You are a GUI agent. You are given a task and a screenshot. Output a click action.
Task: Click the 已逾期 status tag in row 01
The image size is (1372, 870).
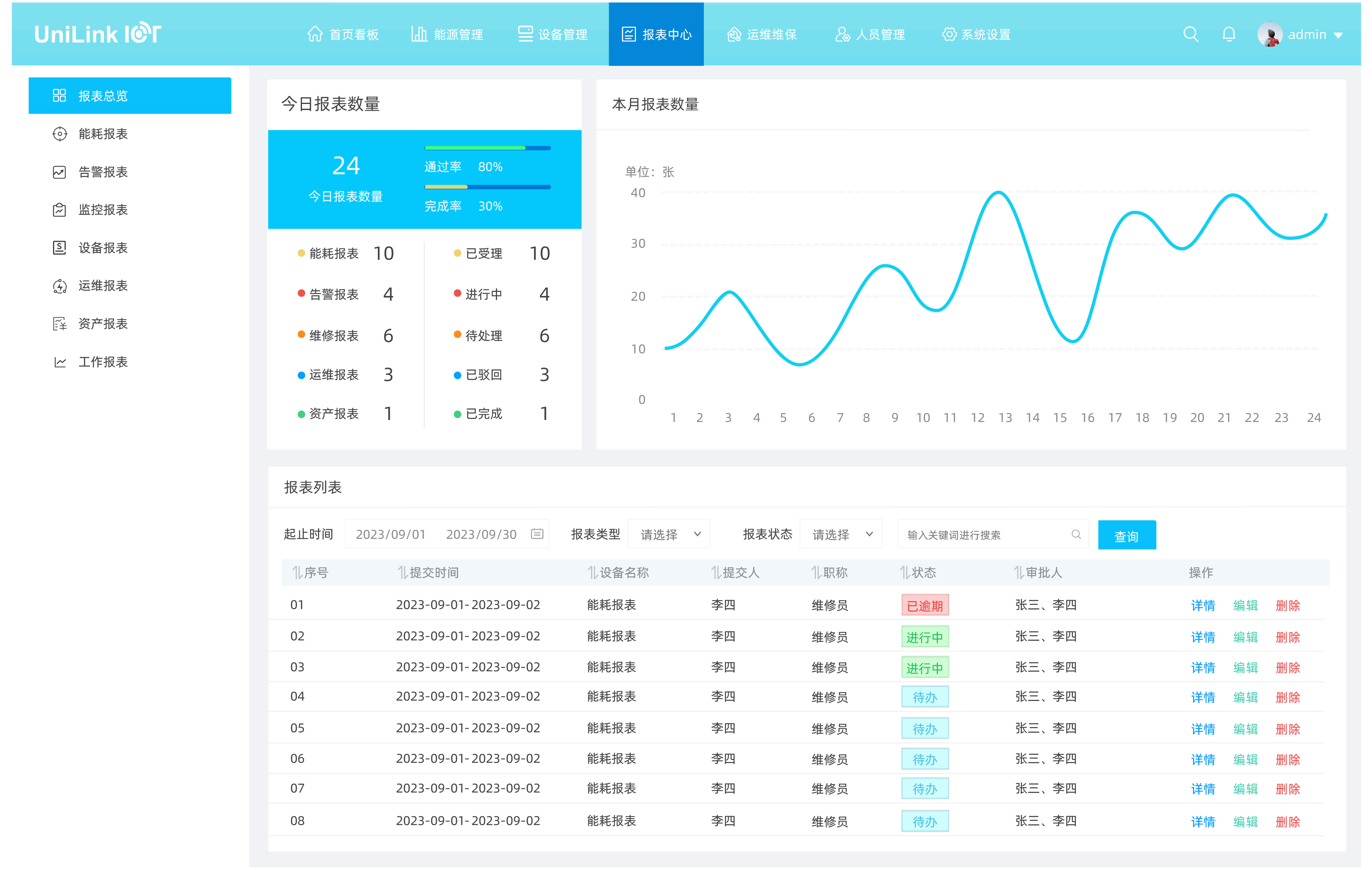tap(925, 605)
